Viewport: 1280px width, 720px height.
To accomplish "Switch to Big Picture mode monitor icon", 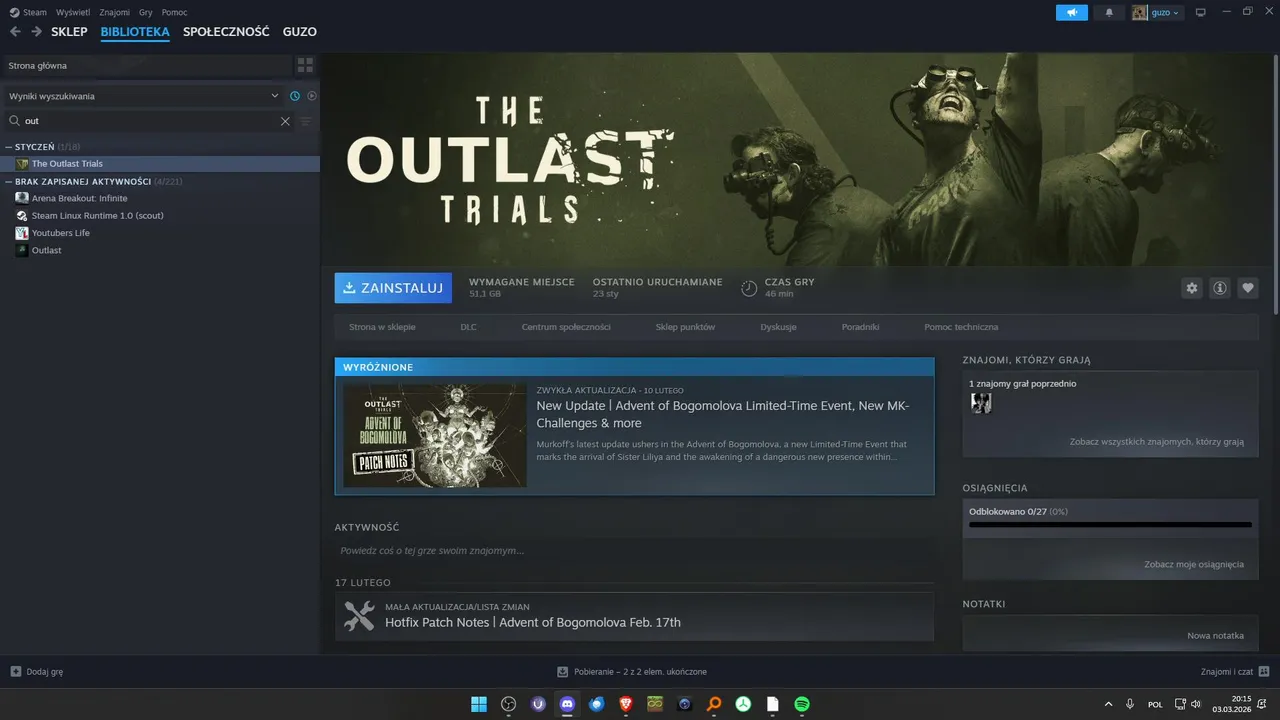I will [1201, 12].
